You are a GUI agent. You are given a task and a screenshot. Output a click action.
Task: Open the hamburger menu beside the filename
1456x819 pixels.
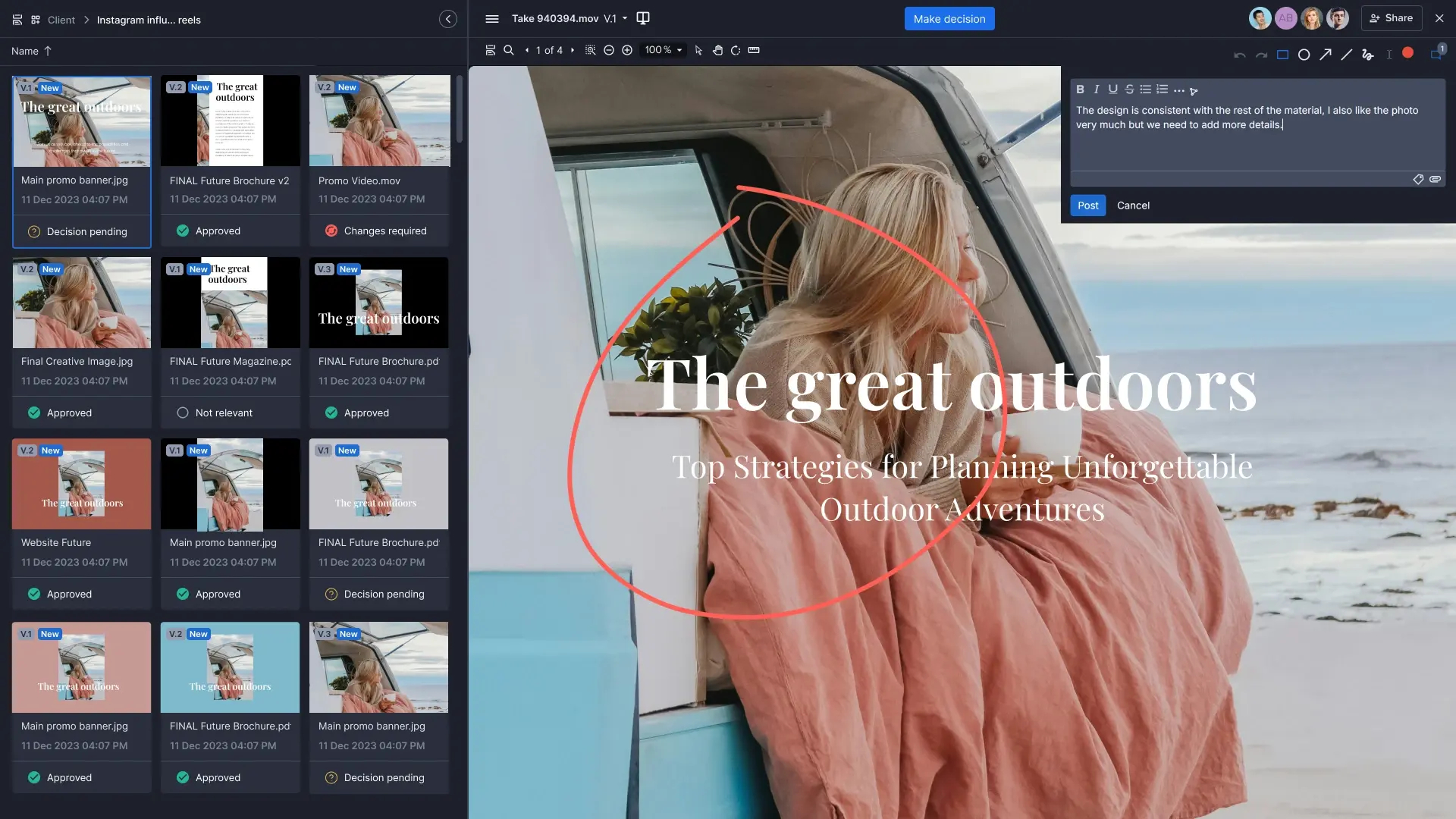[x=491, y=18]
